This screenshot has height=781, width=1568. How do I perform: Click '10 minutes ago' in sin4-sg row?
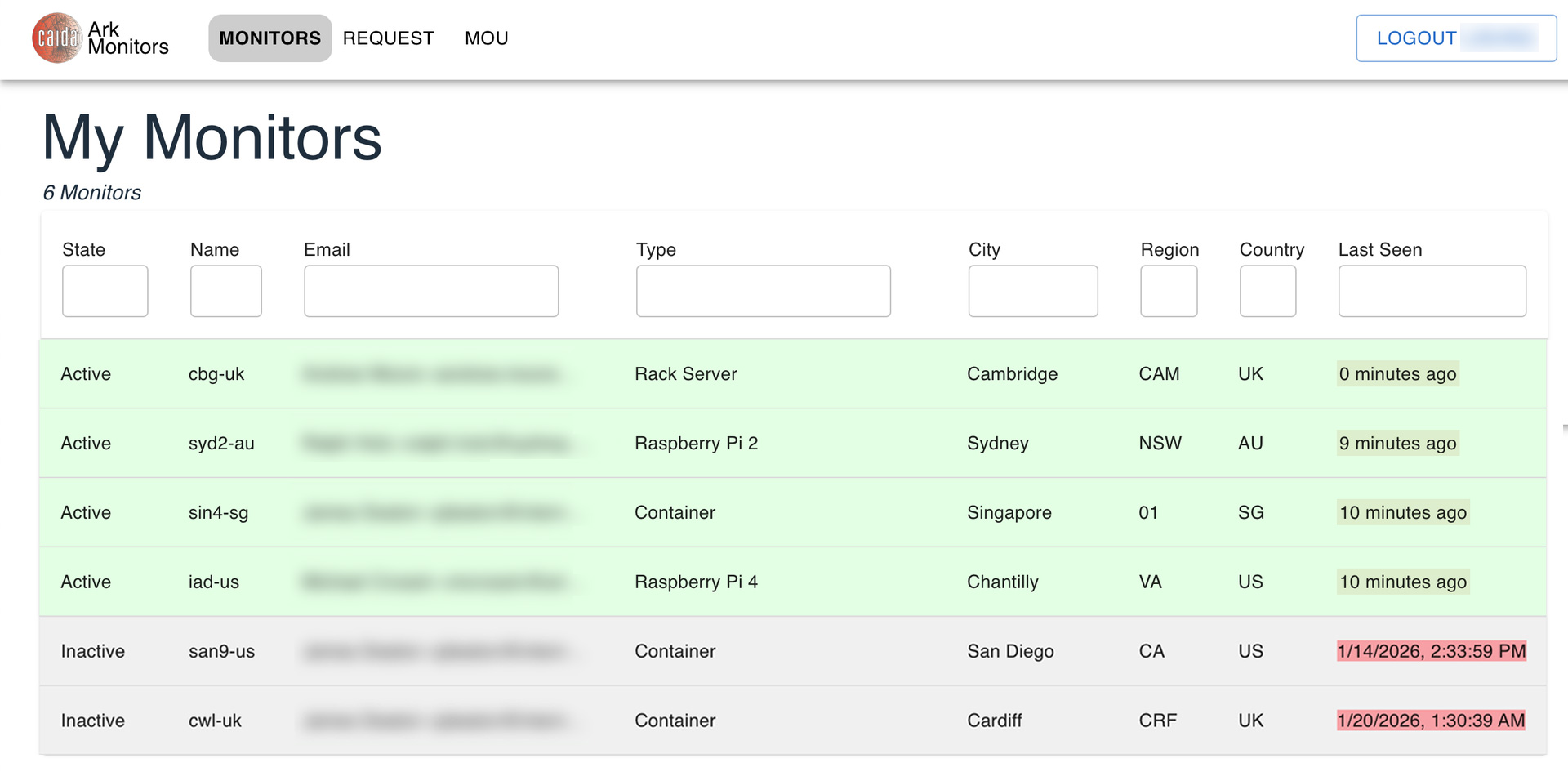tap(1403, 513)
